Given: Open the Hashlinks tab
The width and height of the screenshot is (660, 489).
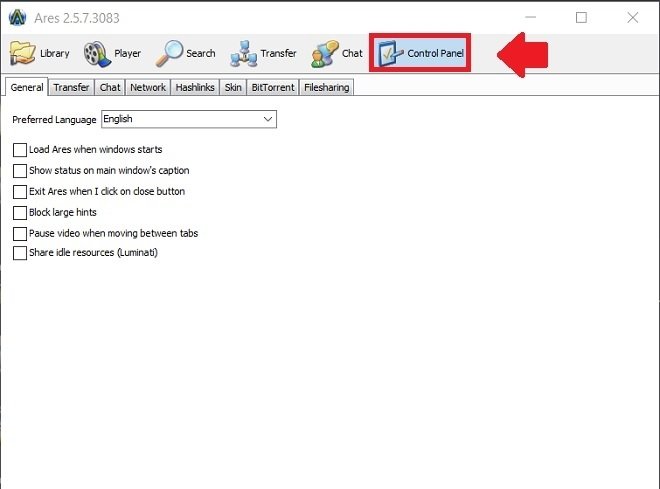Looking at the screenshot, I should coord(195,87).
